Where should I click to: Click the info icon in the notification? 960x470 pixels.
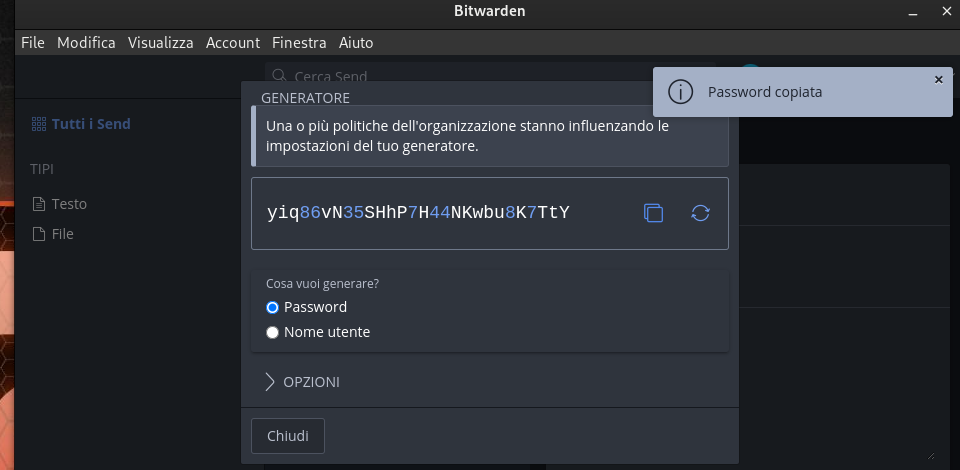[x=680, y=92]
